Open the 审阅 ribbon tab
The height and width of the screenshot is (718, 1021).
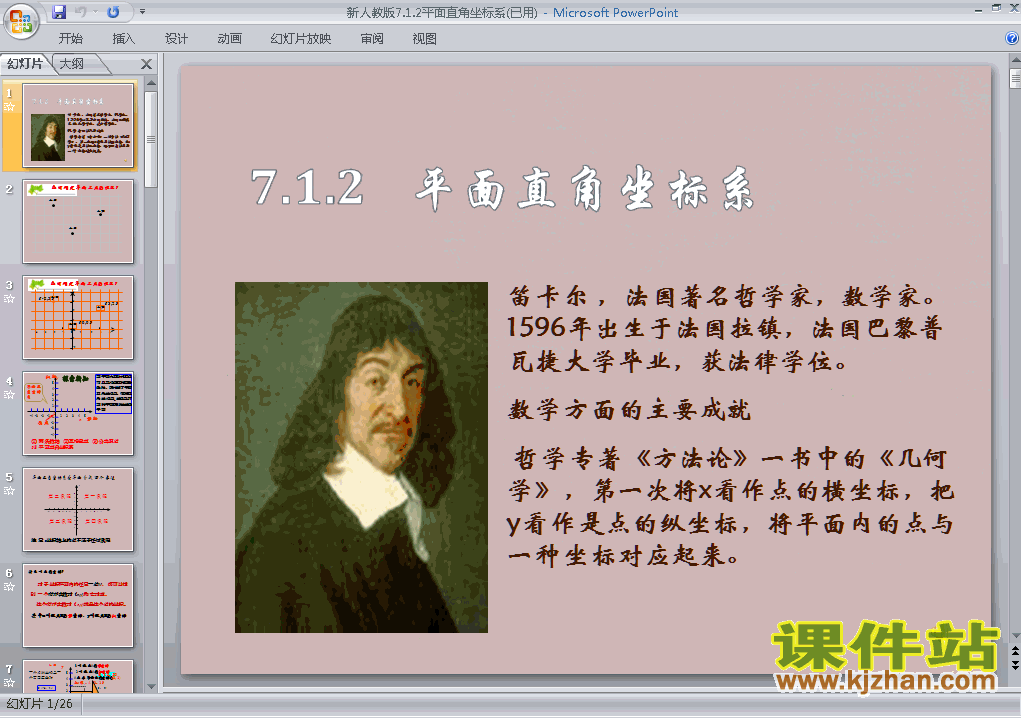pyautogui.click(x=372, y=39)
